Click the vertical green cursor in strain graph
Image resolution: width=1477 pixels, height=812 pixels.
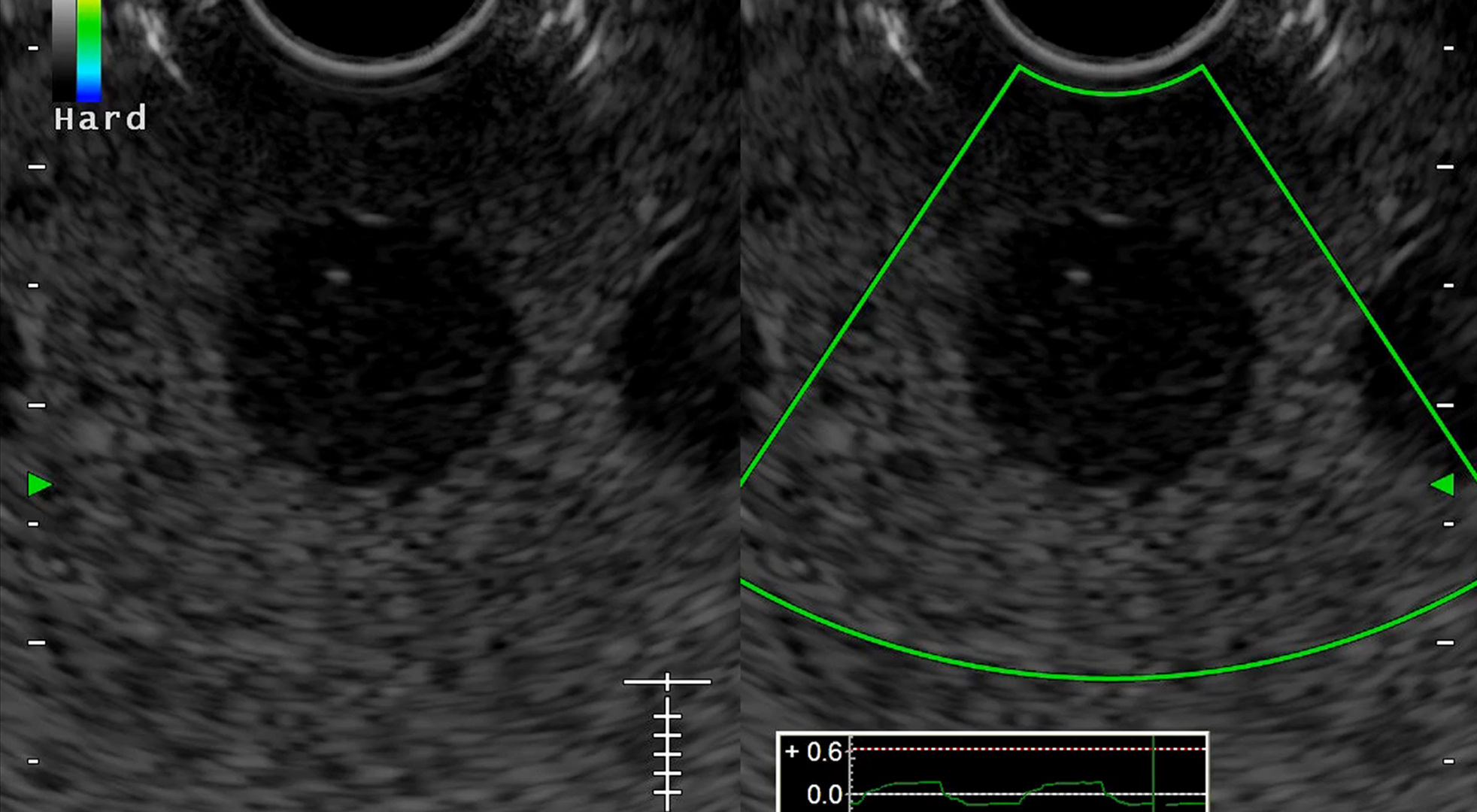(1153, 774)
